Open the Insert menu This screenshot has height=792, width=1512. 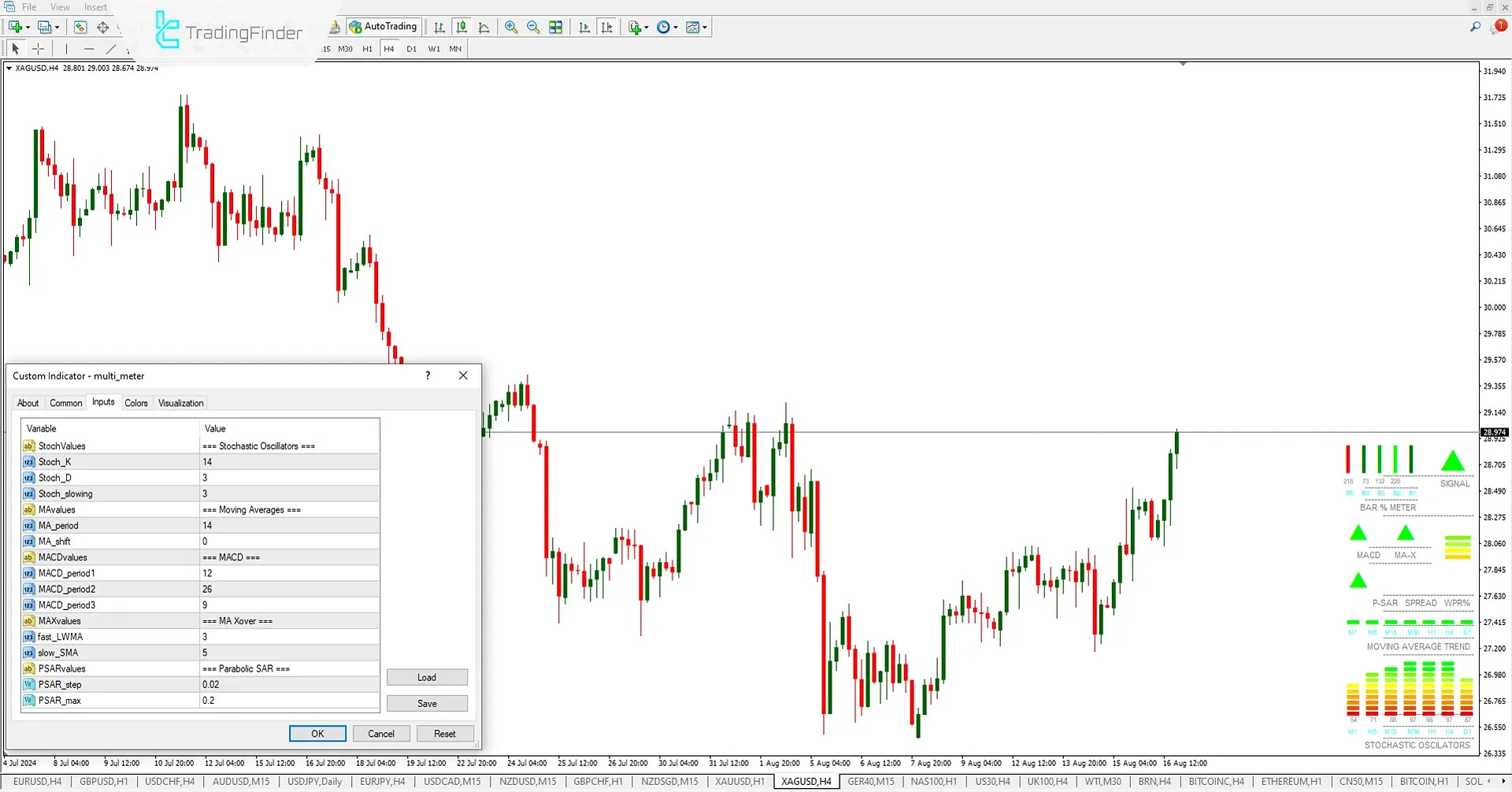click(95, 6)
